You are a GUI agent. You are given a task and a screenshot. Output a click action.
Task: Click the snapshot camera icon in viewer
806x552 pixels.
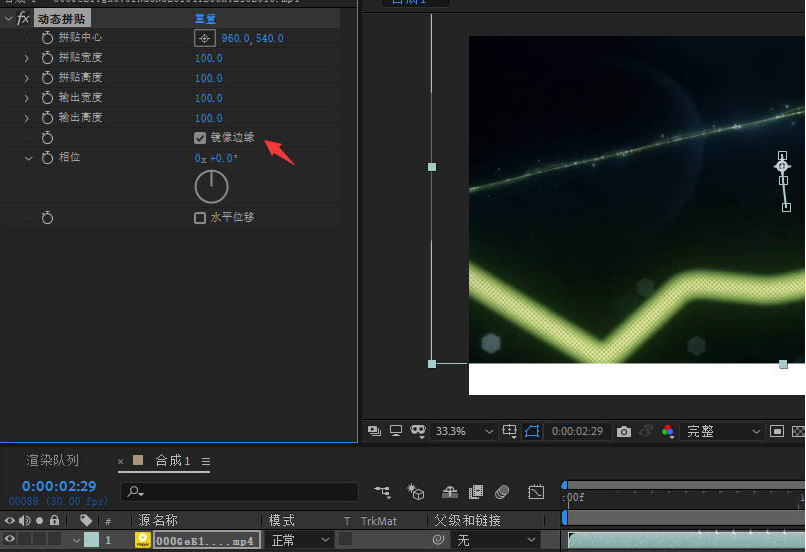[x=624, y=431]
